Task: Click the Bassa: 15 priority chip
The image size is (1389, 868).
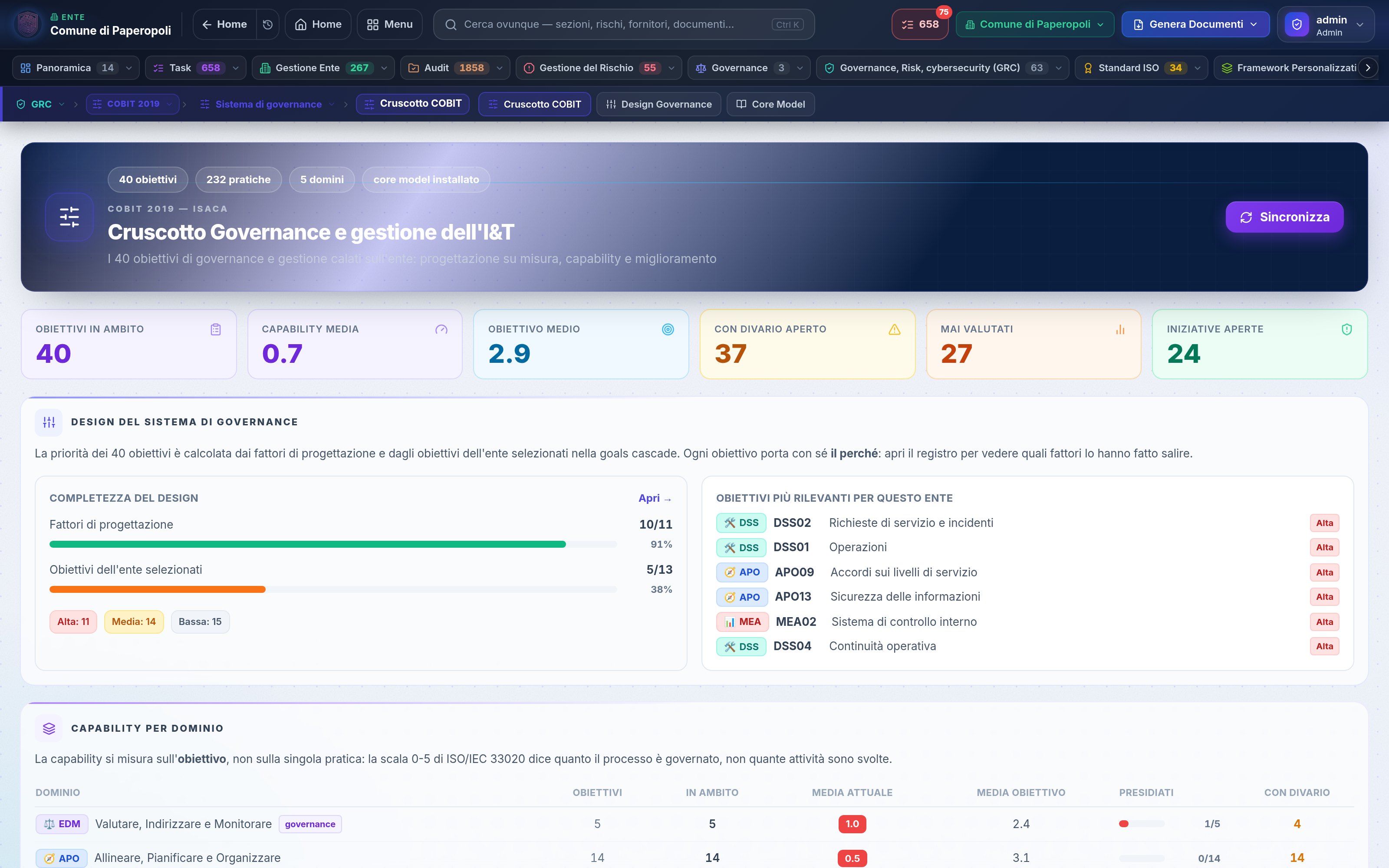Action: (200, 622)
